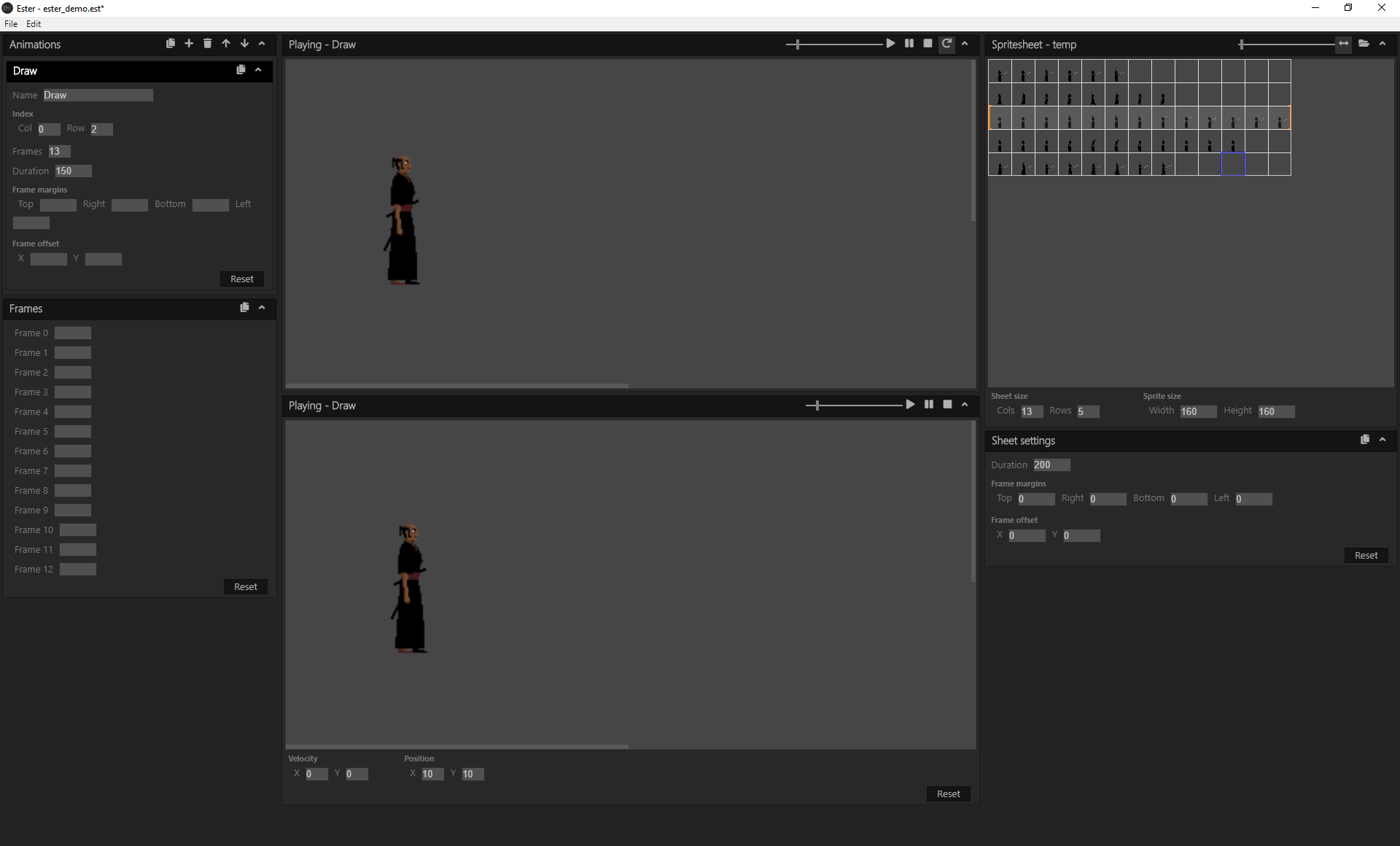
Task: Collapse the Animations panel
Action: click(262, 44)
